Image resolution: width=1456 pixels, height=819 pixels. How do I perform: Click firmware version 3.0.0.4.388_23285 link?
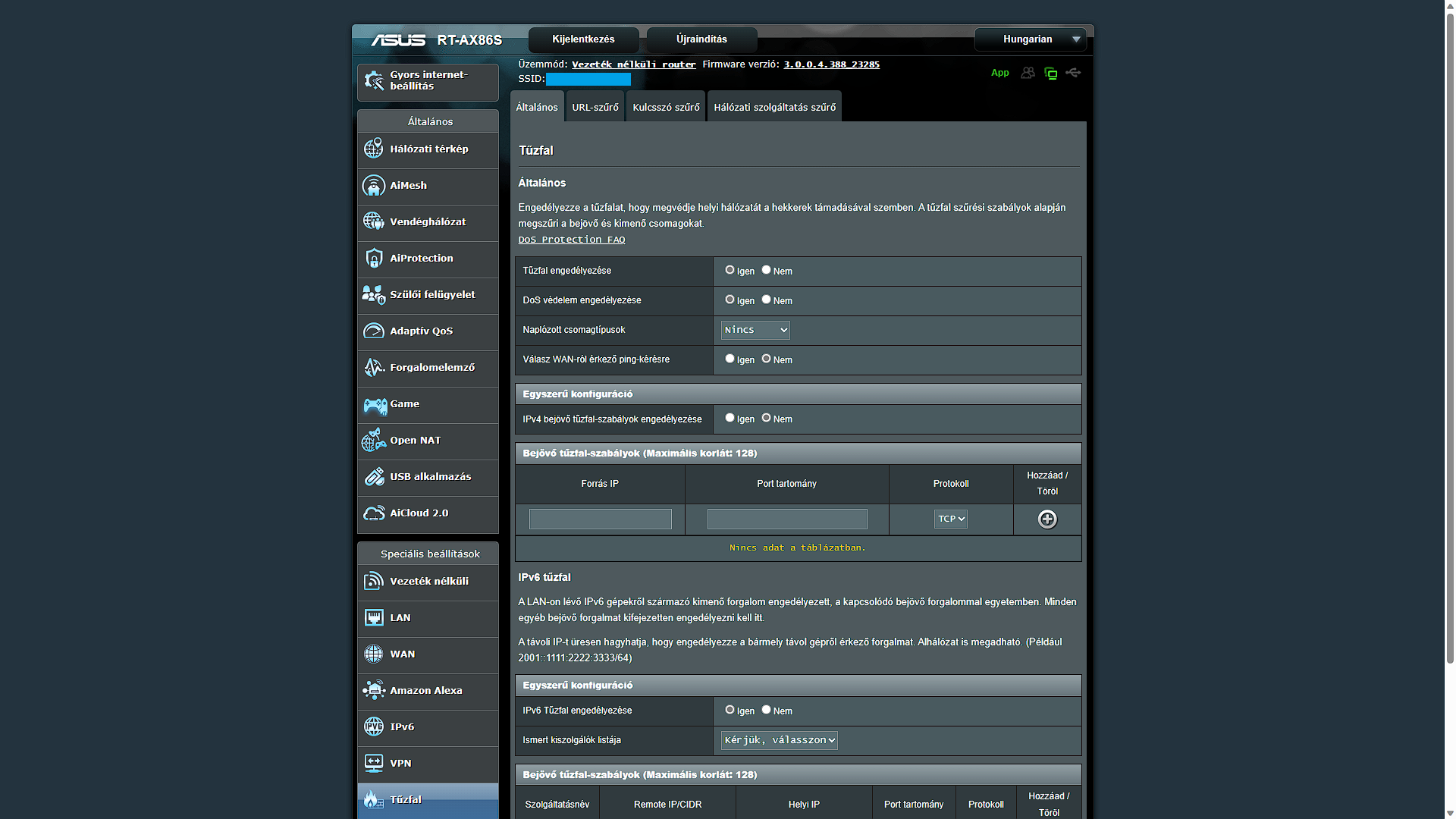[831, 64]
